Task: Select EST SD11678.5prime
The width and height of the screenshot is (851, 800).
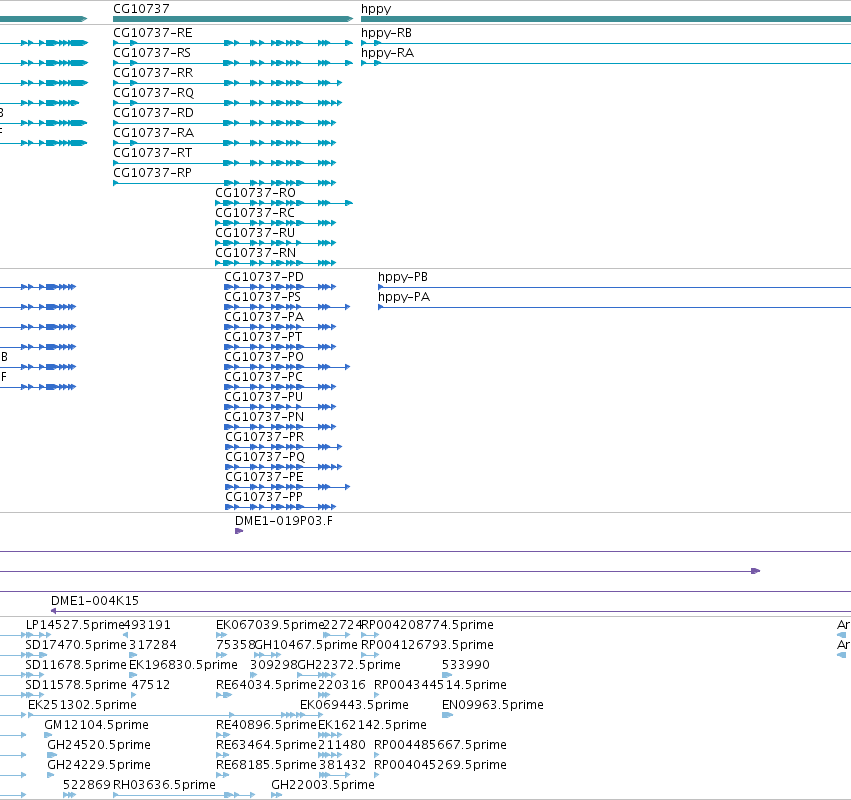Action: pos(76,665)
